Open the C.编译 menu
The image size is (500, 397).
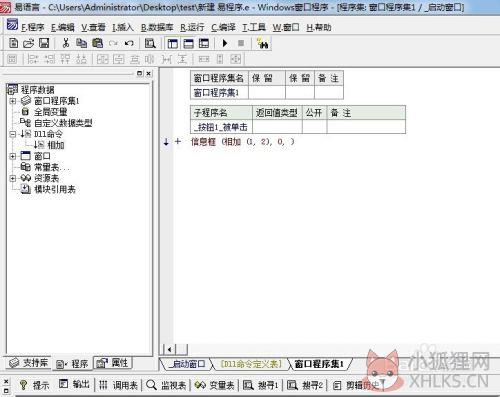[x=223, y=27]
